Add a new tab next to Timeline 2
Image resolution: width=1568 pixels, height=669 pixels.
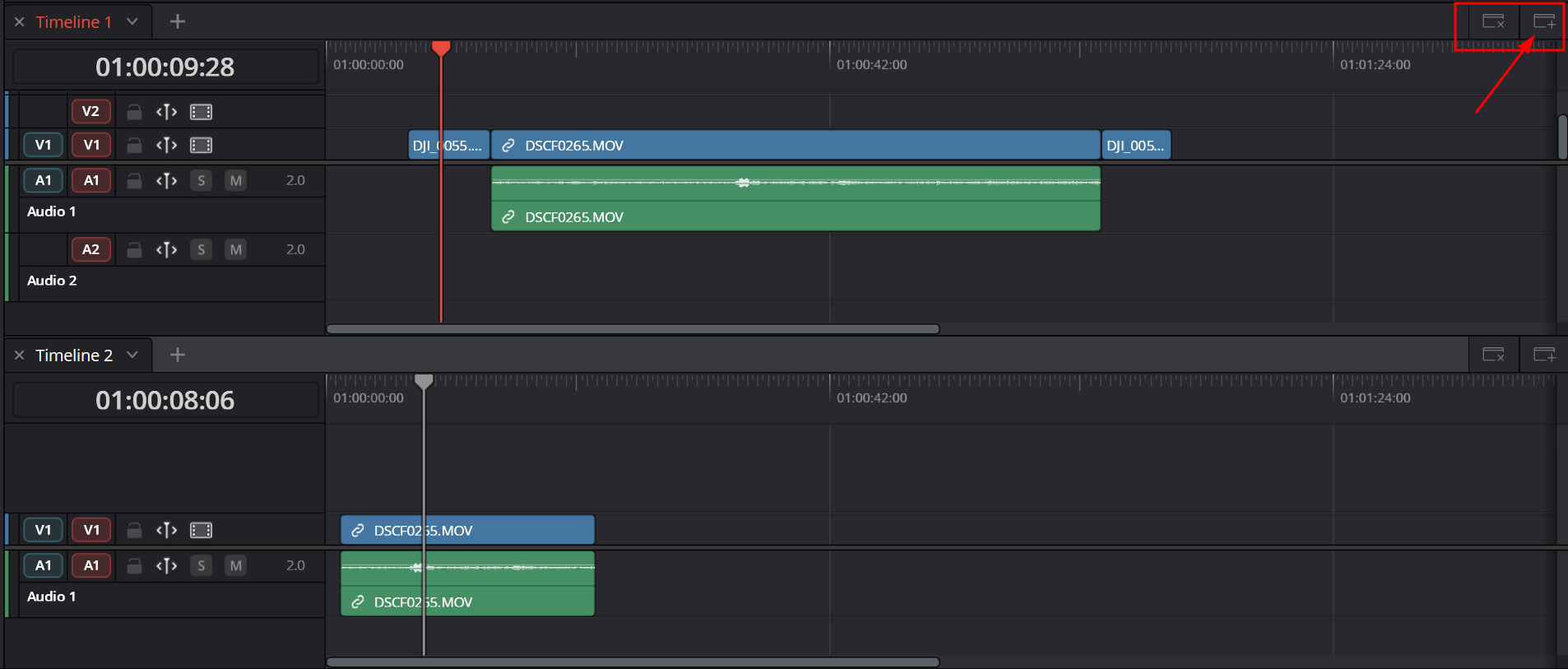tap(177, 355)
